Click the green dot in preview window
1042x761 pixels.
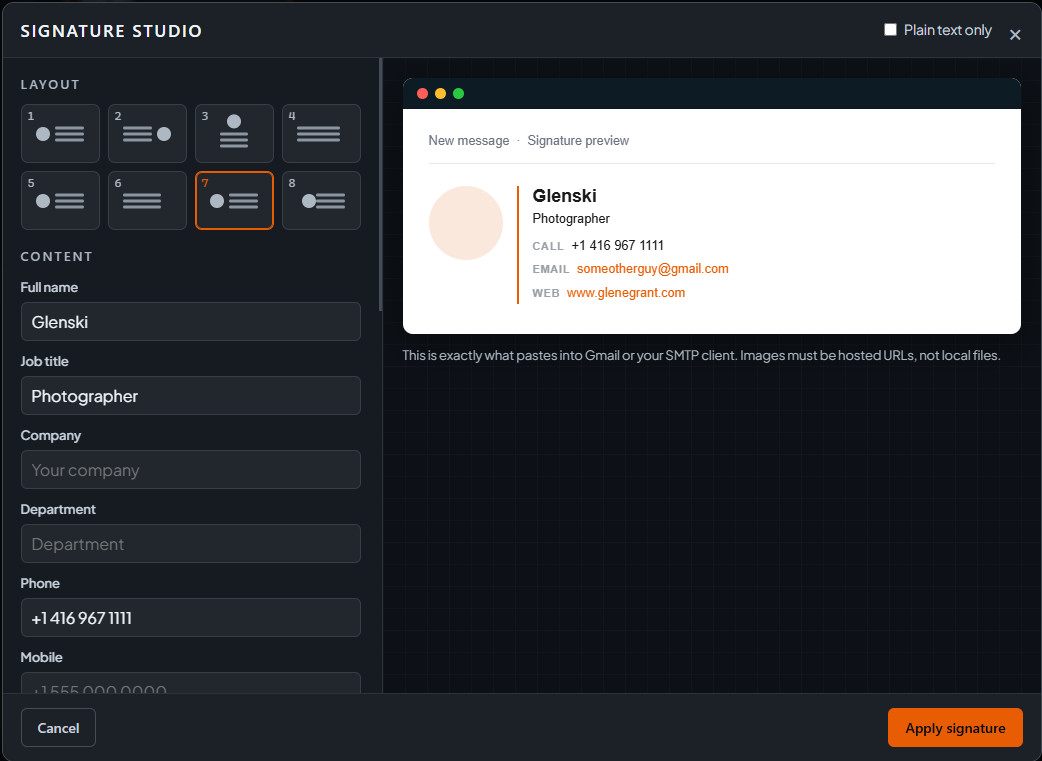pos(459,94)
